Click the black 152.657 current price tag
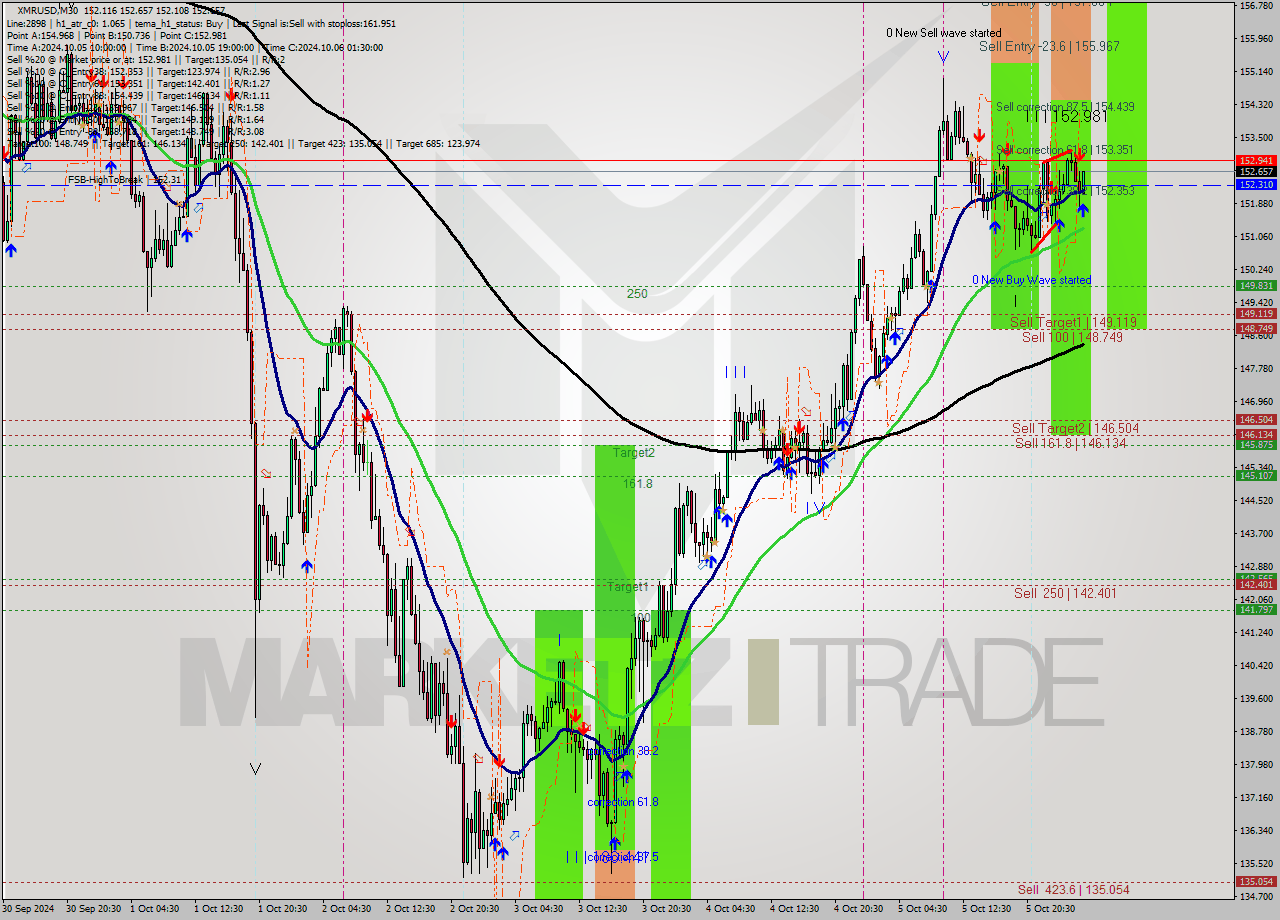 tap(1256, 172)
